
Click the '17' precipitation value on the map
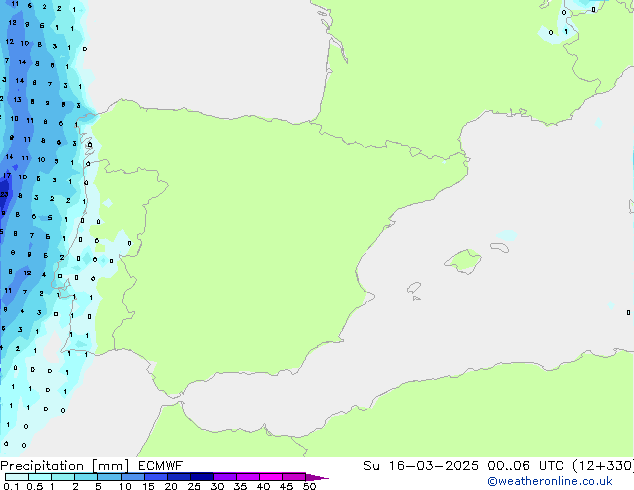point(7,175)
